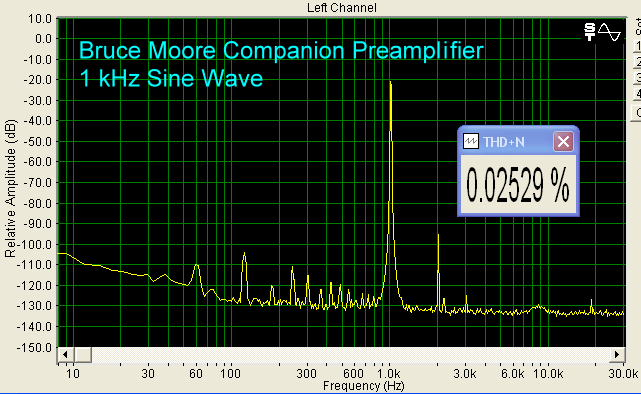The height and width of the screenshot is (394, 641).
Task: Click the 600 frequency tick label
Action: [x=354, y=374]
